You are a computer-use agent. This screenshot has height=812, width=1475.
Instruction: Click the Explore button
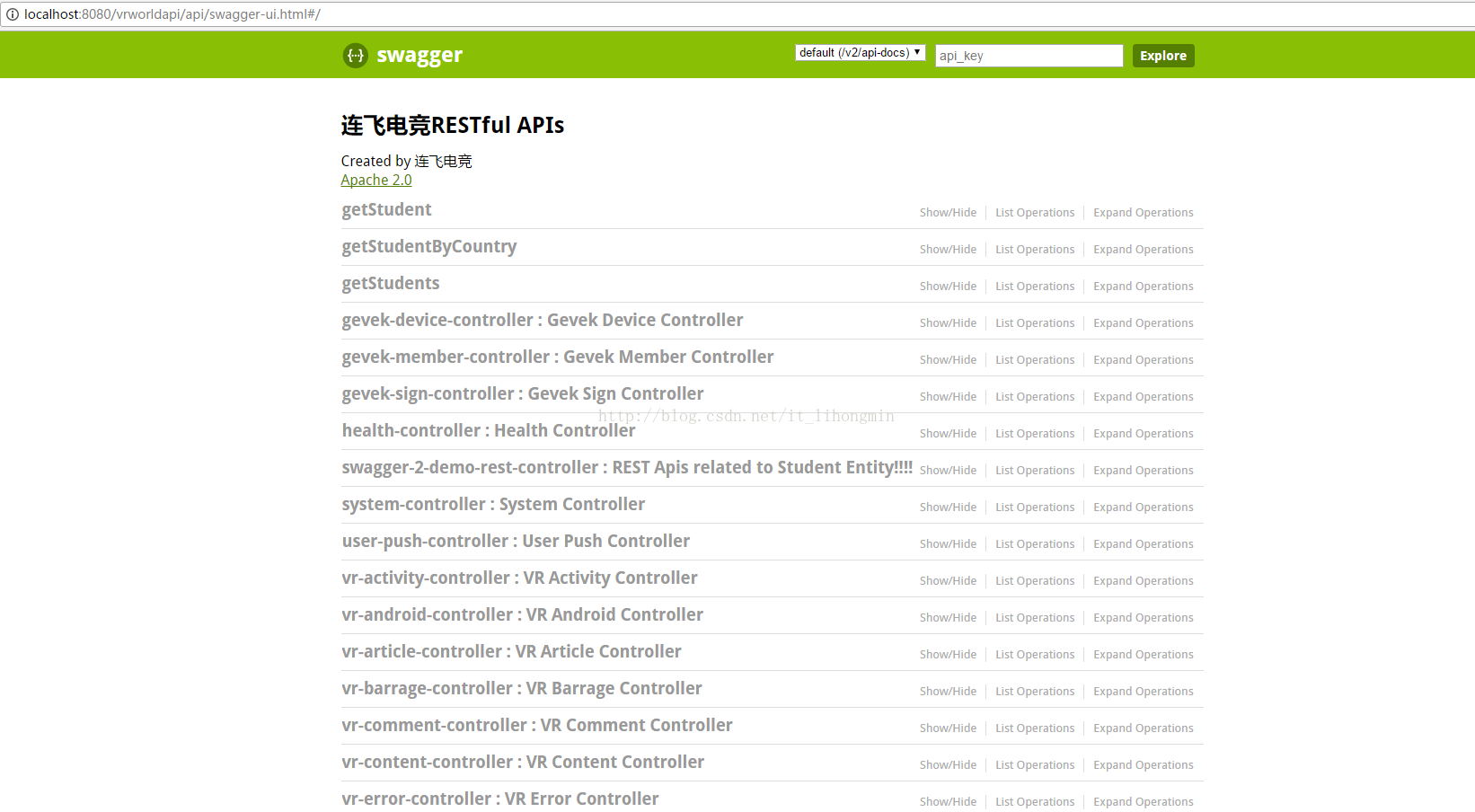(1163, 56)
